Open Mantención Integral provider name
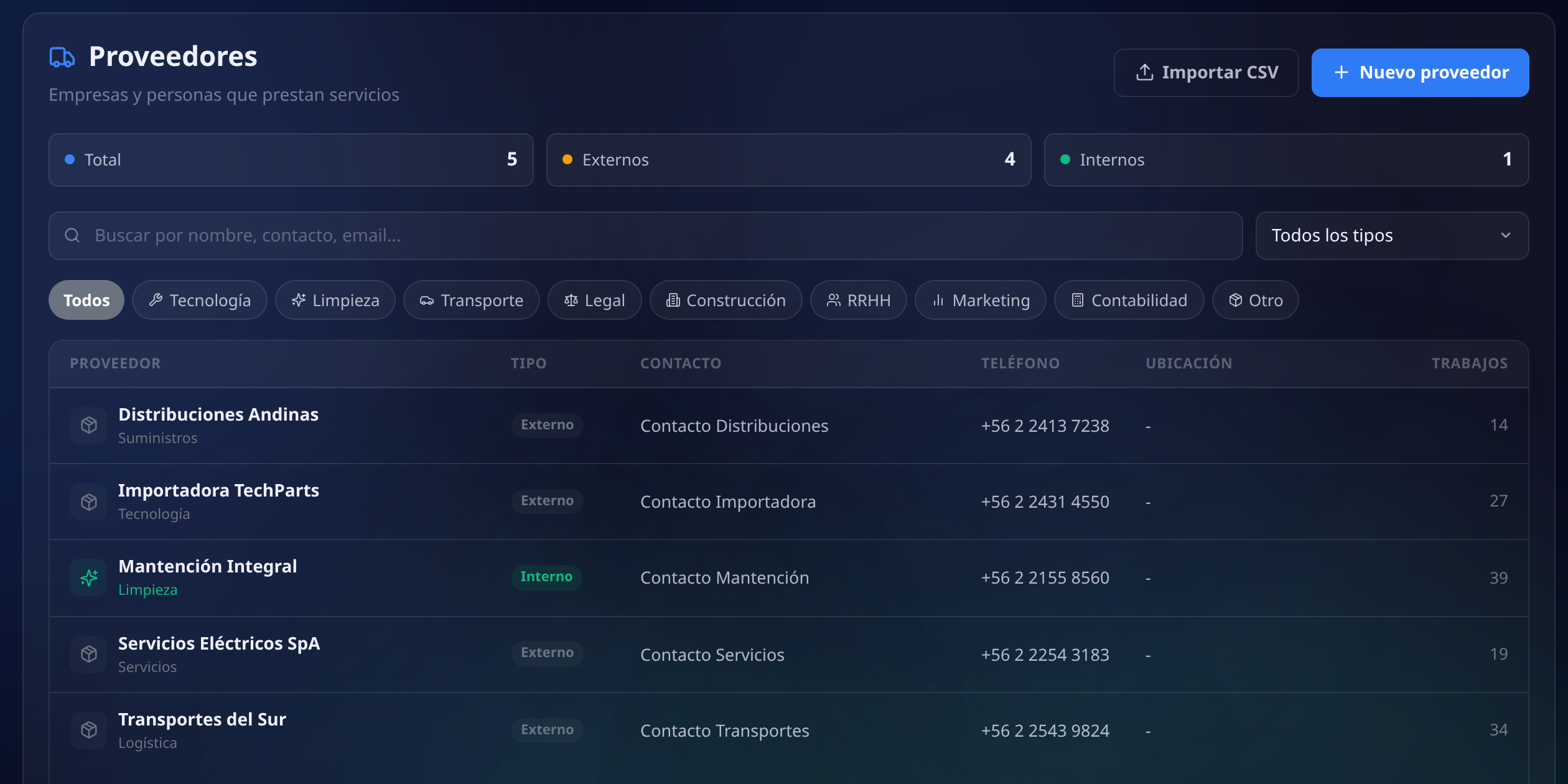 (x=208, y=566)
